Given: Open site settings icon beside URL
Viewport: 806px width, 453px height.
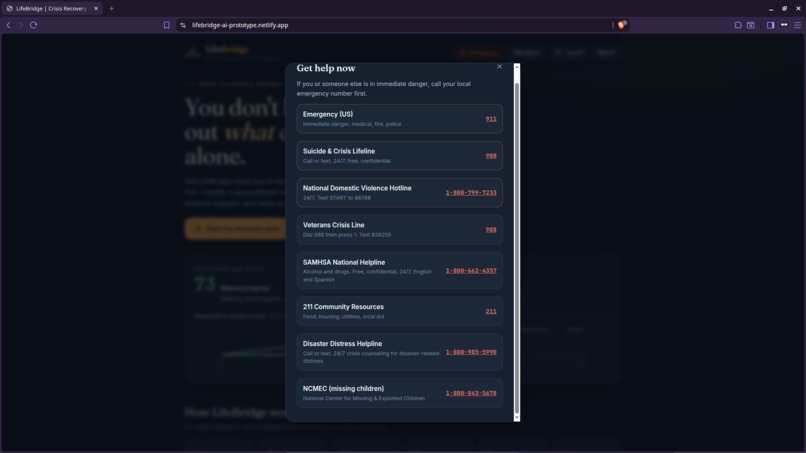Looking at the screenshot, I should (x=182, y=25).
